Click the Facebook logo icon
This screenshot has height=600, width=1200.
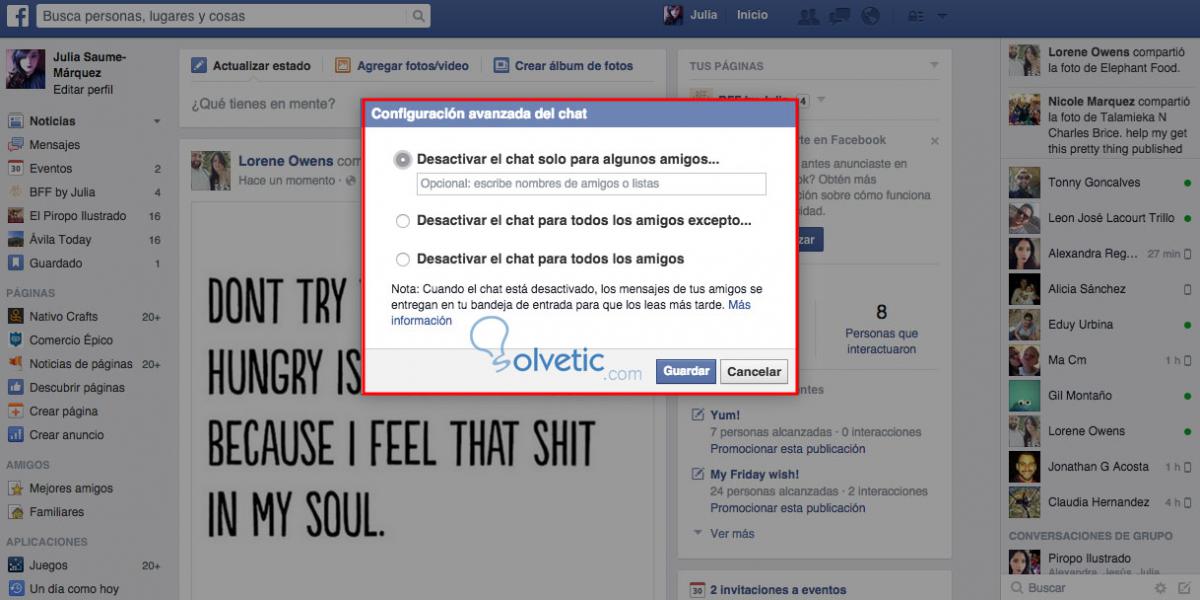click(17, 15)
